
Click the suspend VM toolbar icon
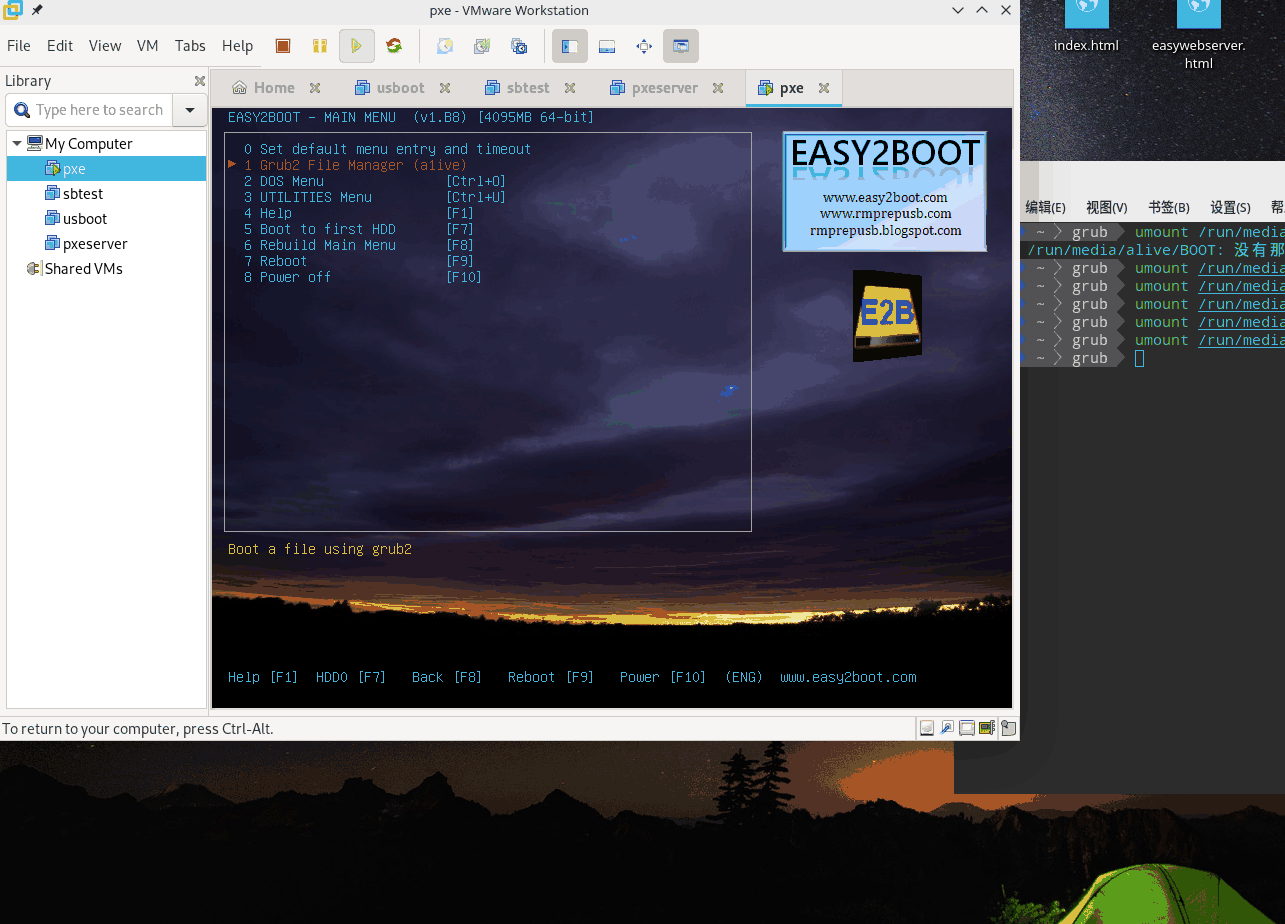point(319,46)
